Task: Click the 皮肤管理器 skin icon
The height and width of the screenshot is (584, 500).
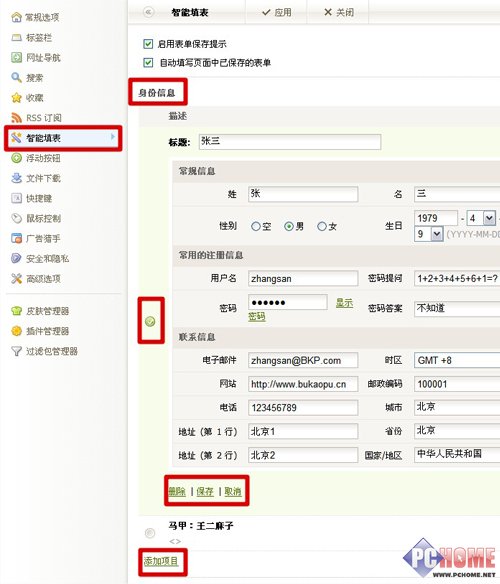Action: 16,311
